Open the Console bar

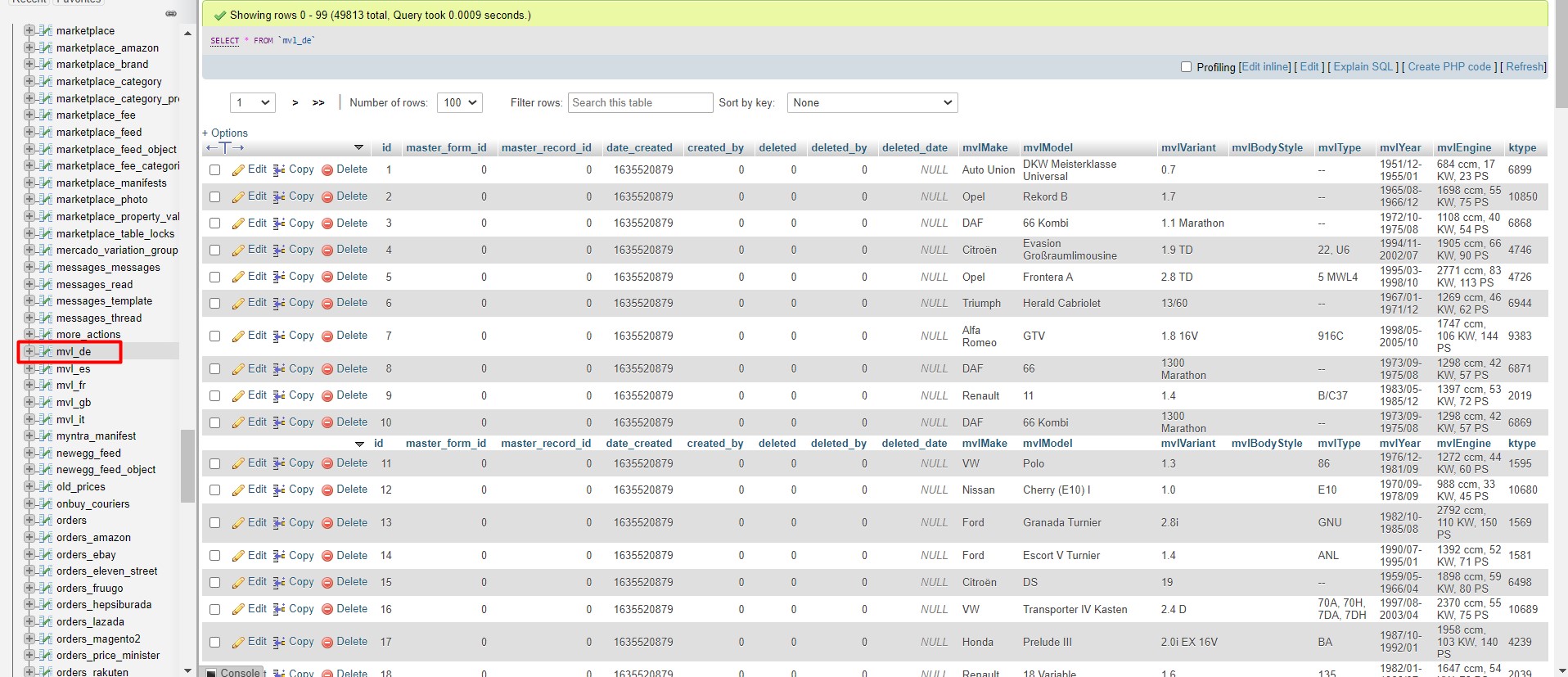pos(234,672)
